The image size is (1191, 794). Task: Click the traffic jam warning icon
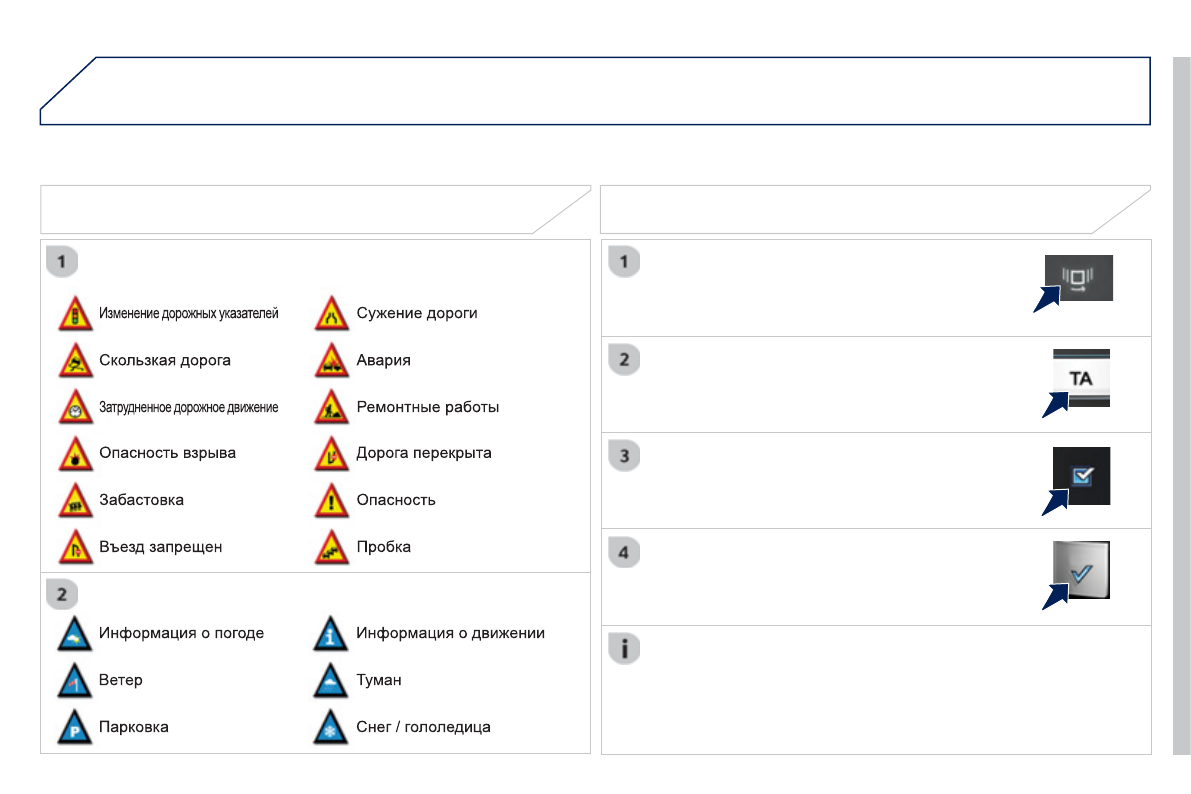click(x=332, y=548)
